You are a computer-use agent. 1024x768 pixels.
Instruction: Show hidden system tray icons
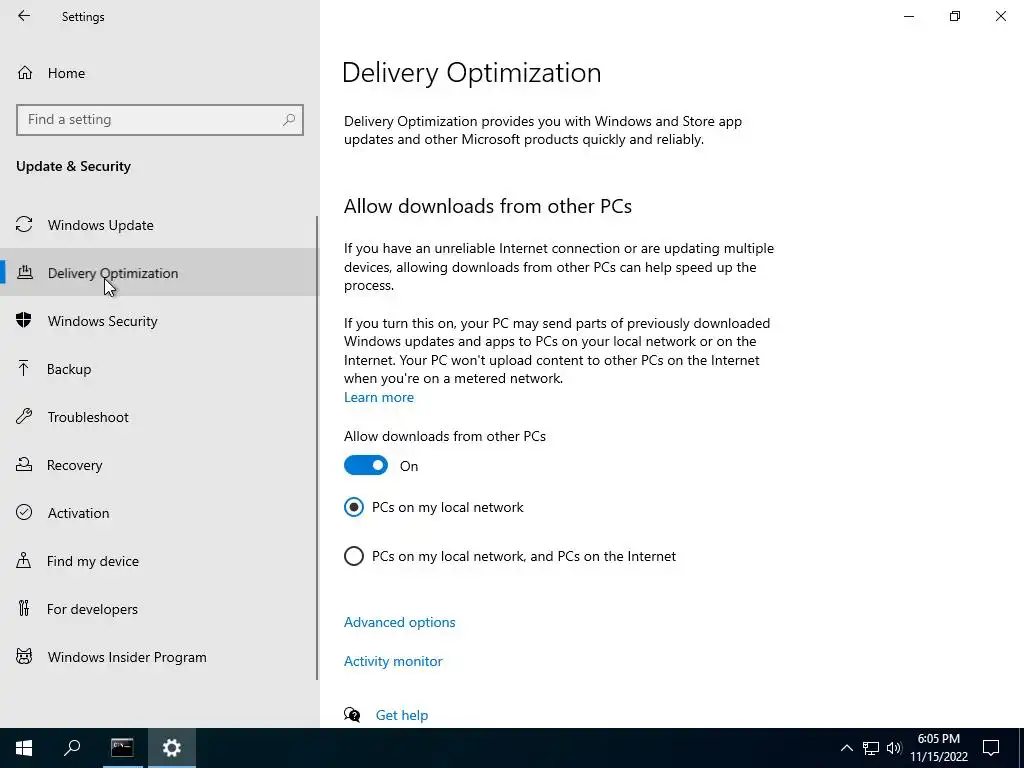point(846,748)
